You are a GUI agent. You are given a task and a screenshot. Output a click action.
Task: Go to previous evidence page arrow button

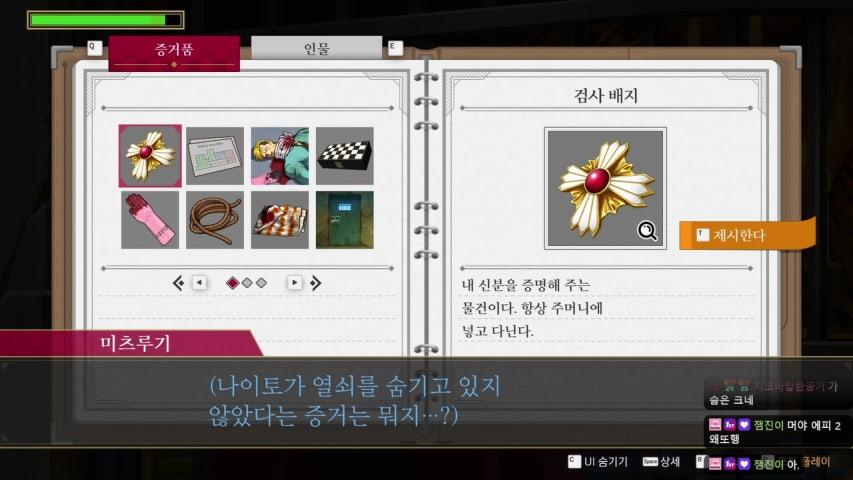coord(200,282)
